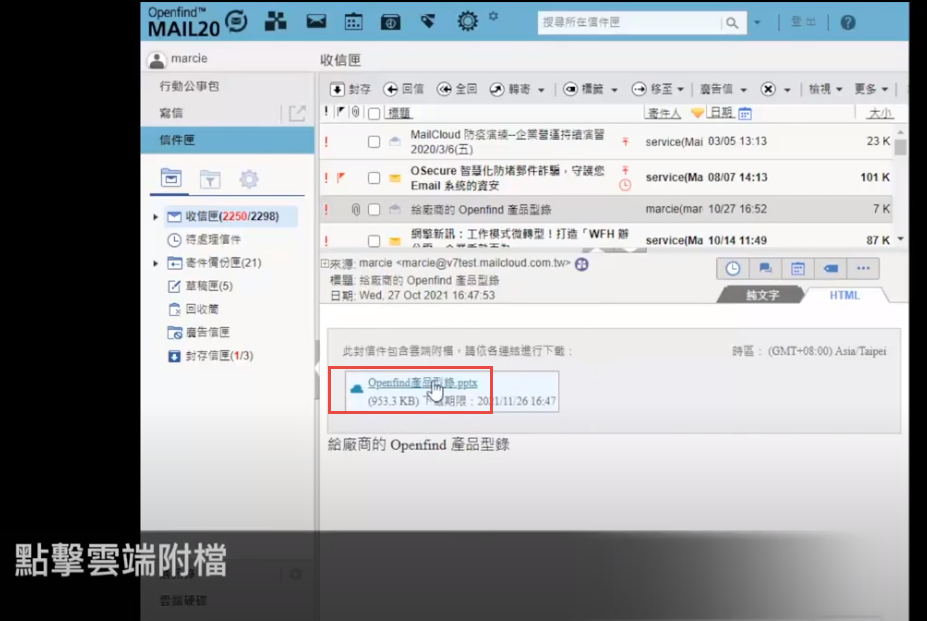Click the 全回 reply-all button
This screenshot has height=621, width=927.
(457, 89)
